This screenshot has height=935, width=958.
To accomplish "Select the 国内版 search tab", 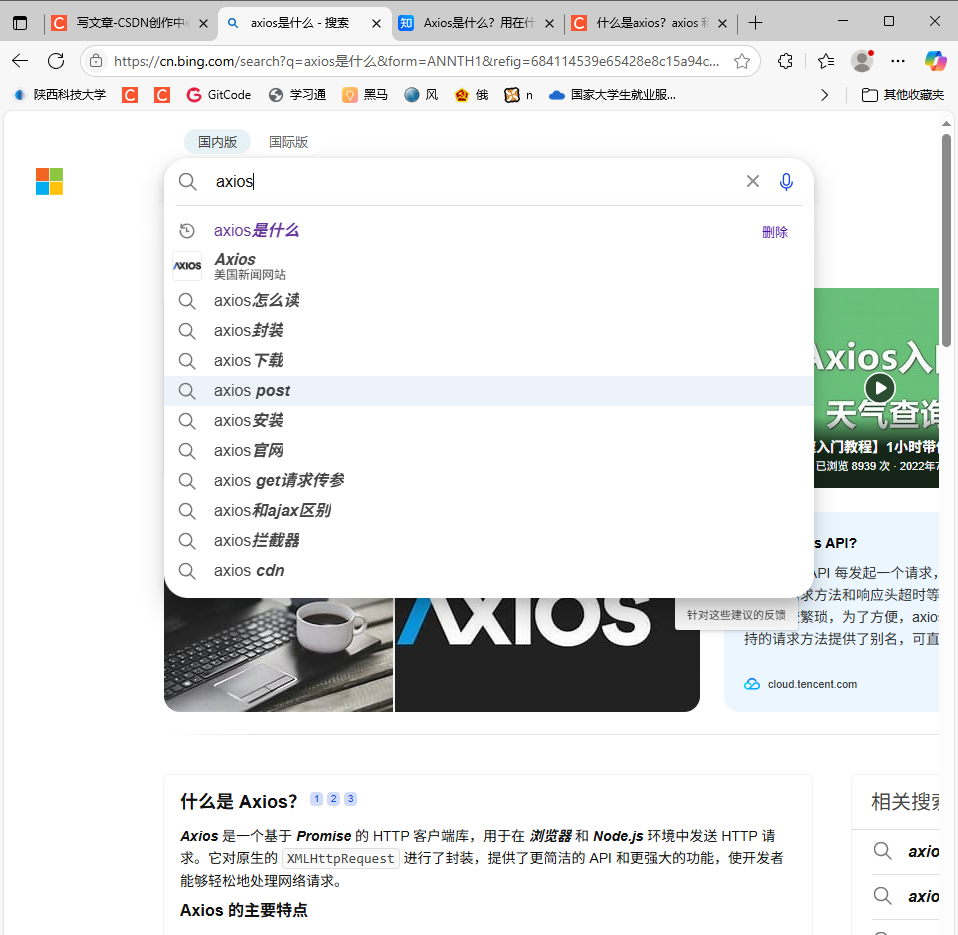I will tap(218, 142).
